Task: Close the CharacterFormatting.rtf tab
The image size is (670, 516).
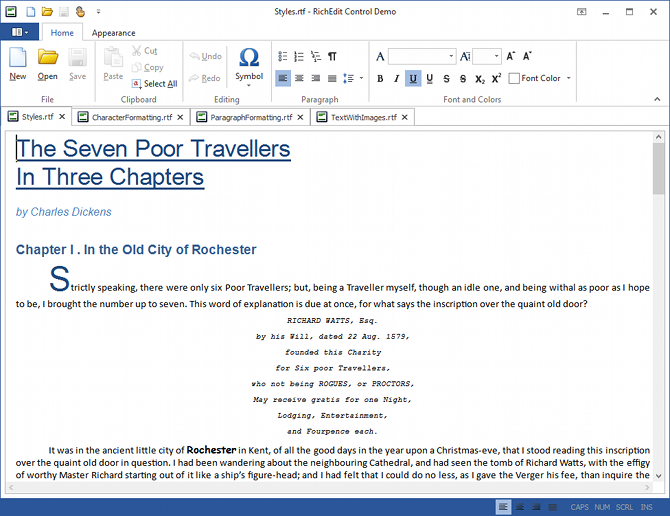Action: click(x=180, y=117)
